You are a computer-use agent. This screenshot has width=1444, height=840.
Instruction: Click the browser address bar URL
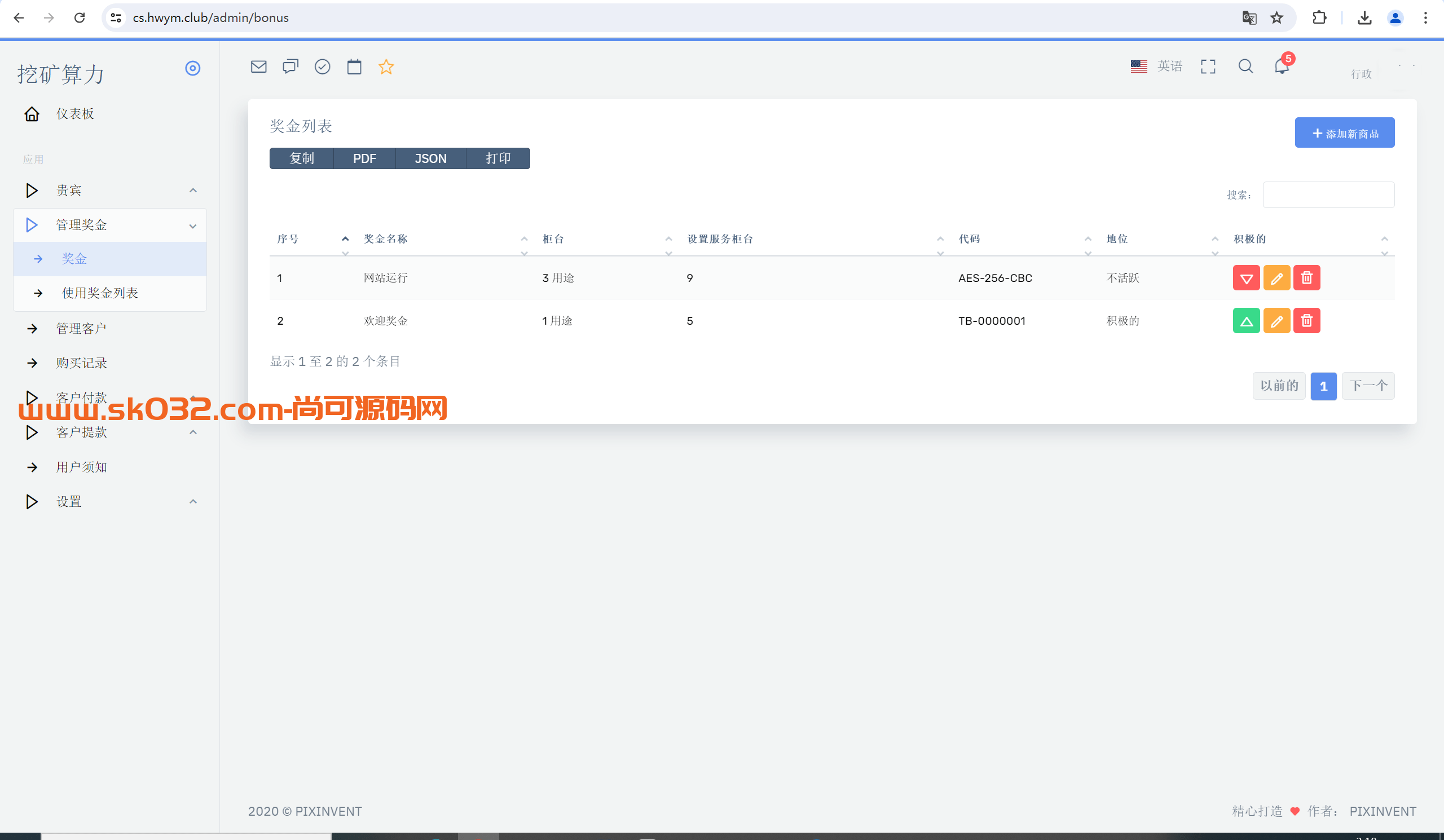tap(210, 17)
